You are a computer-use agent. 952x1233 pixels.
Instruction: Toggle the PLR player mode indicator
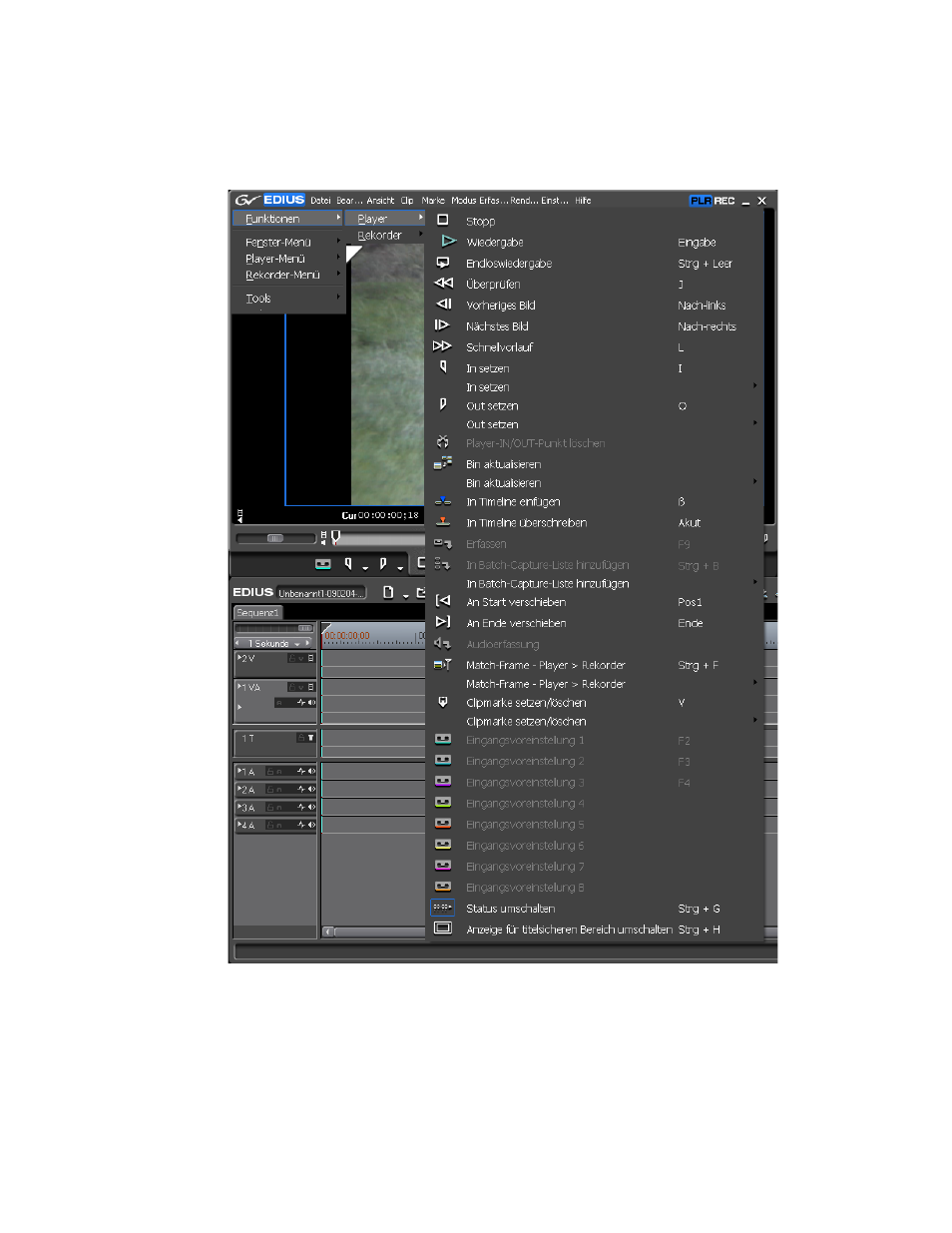pyautogui.click(x=701, y=201)
